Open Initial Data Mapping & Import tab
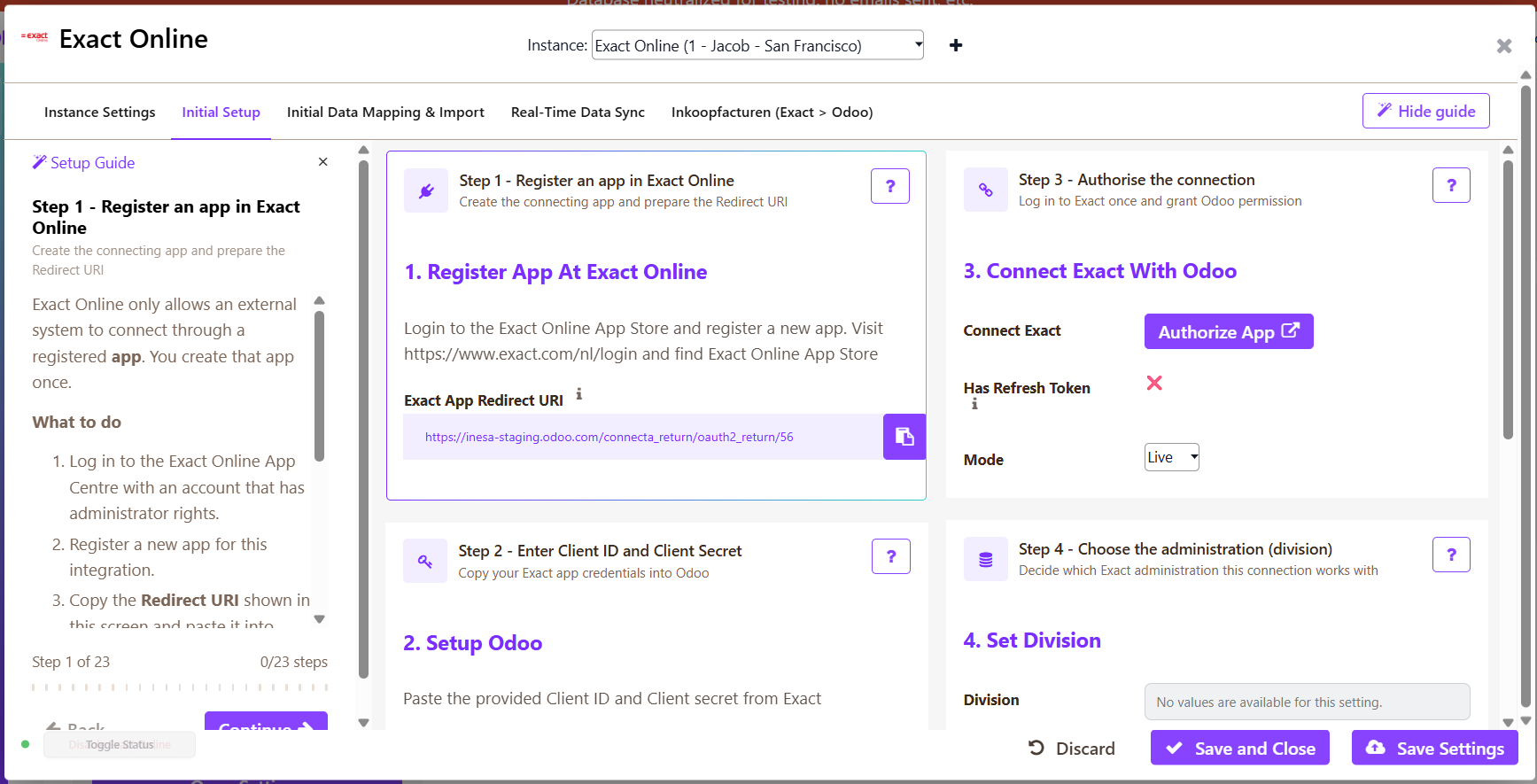 click(385, 112)
